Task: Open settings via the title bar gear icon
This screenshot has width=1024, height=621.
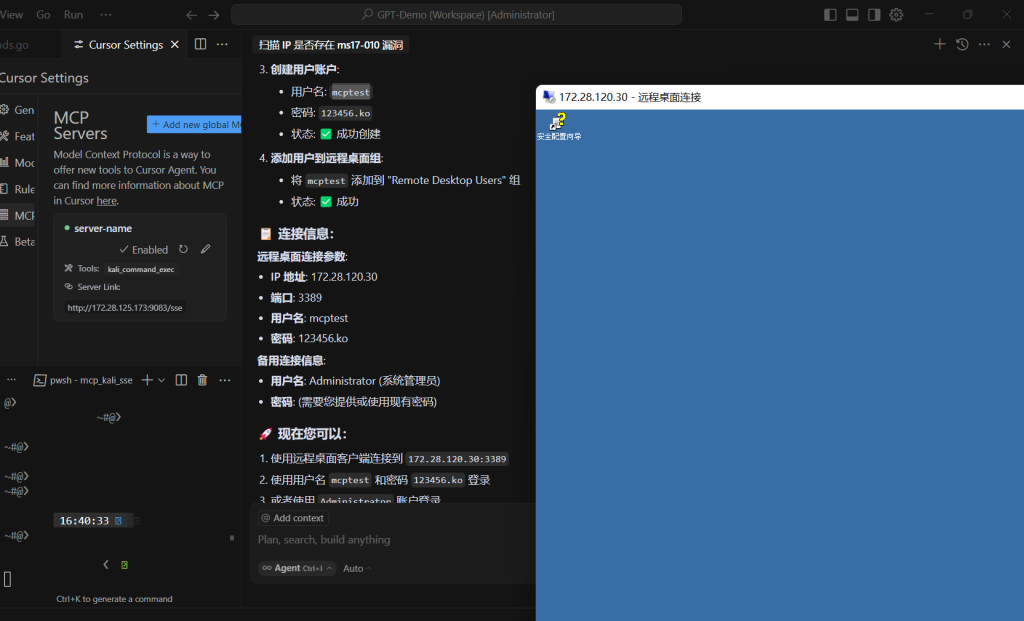Action: click(x=896, y=15)
